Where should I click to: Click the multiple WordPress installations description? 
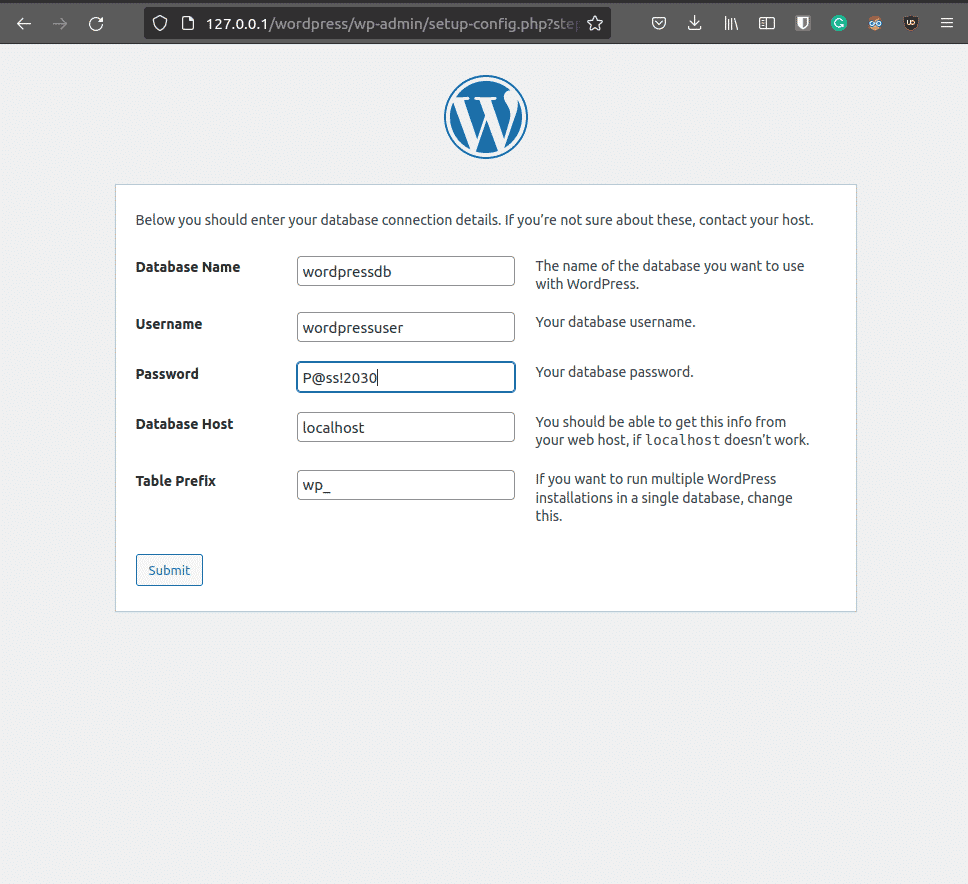pos(664,498)
